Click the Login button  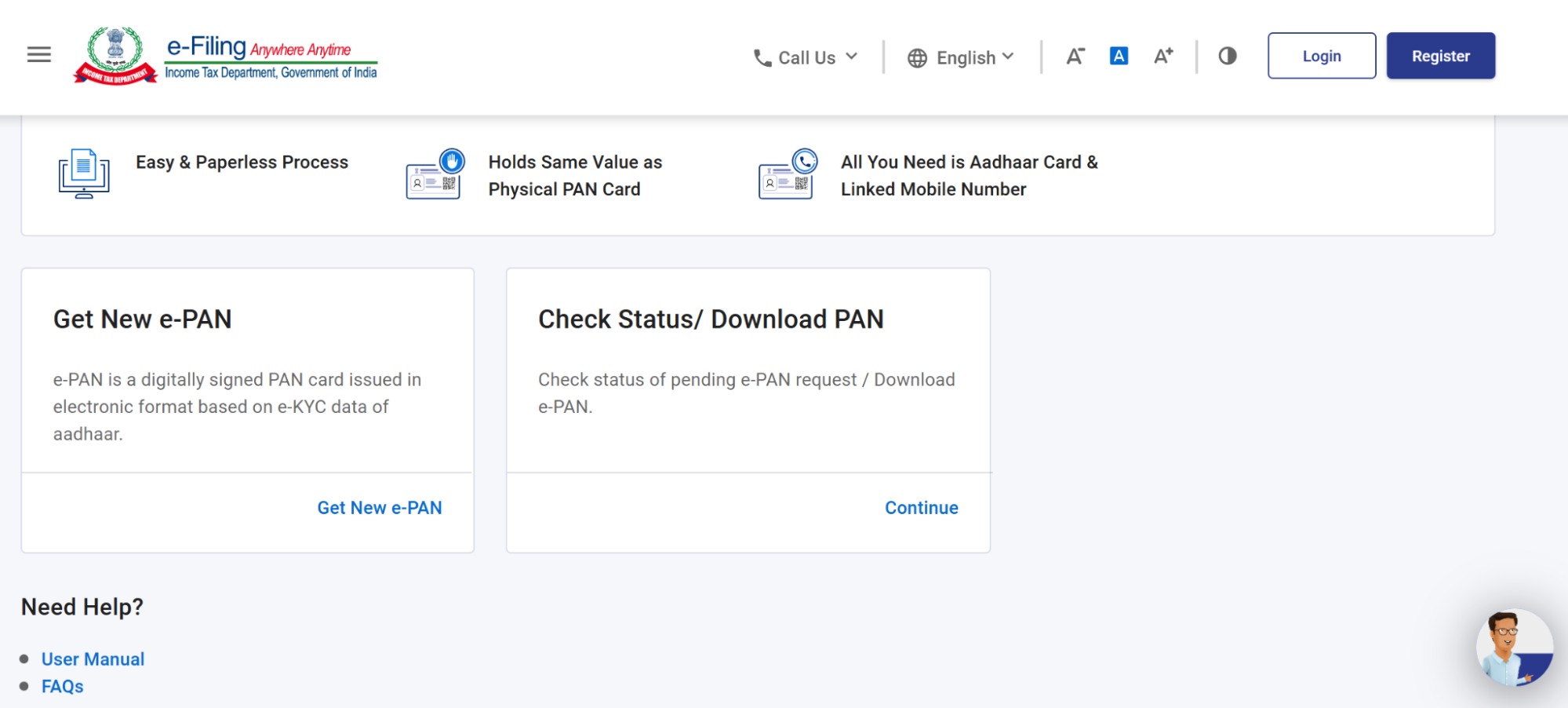point(1322,56)
